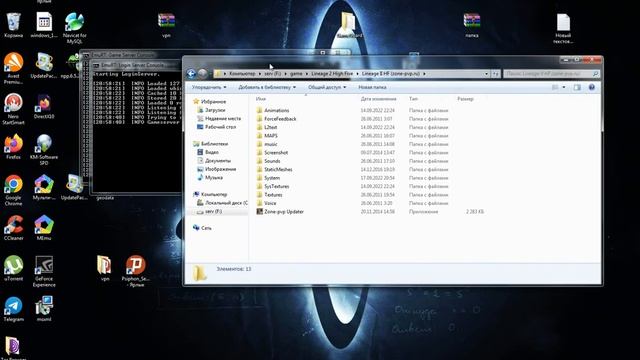Click Lineage 2 High Five breadcrumb segment
The height and width of the screenshot is (360, 640).
(332, 74)
